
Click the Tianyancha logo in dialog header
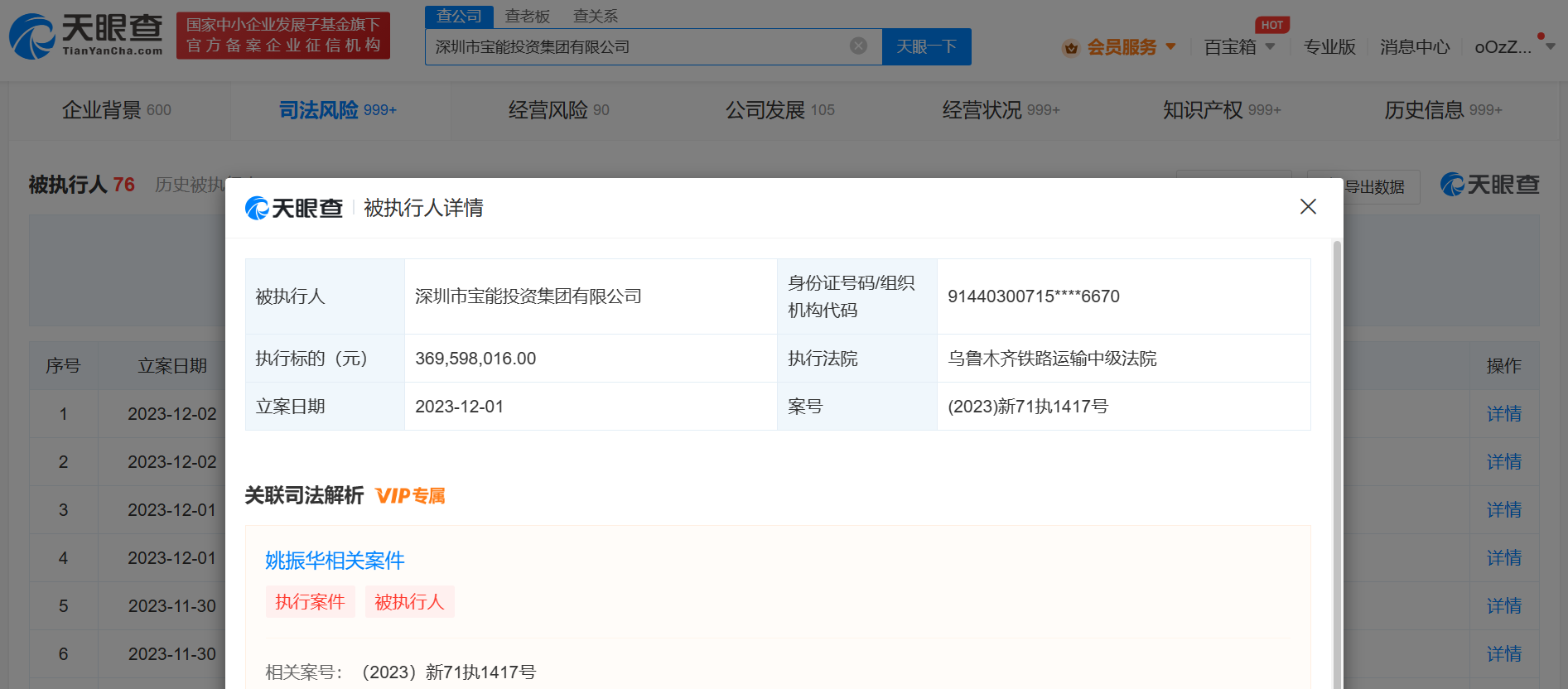tap(294, 208)
